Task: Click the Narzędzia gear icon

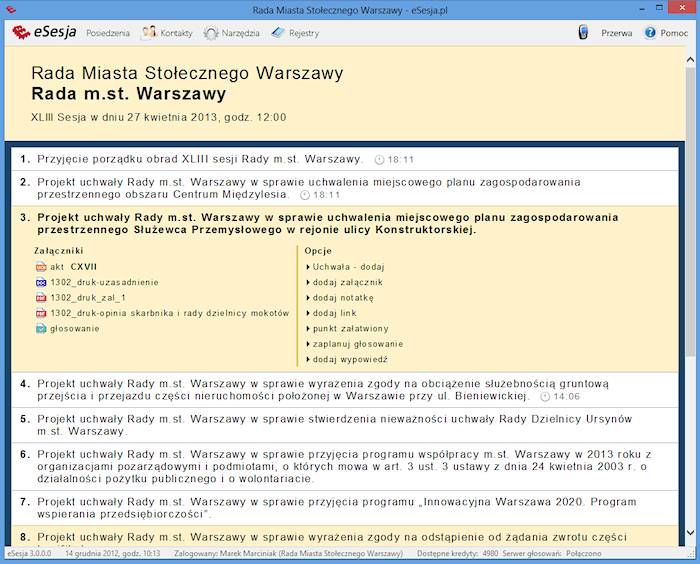Action: (211, 33)
